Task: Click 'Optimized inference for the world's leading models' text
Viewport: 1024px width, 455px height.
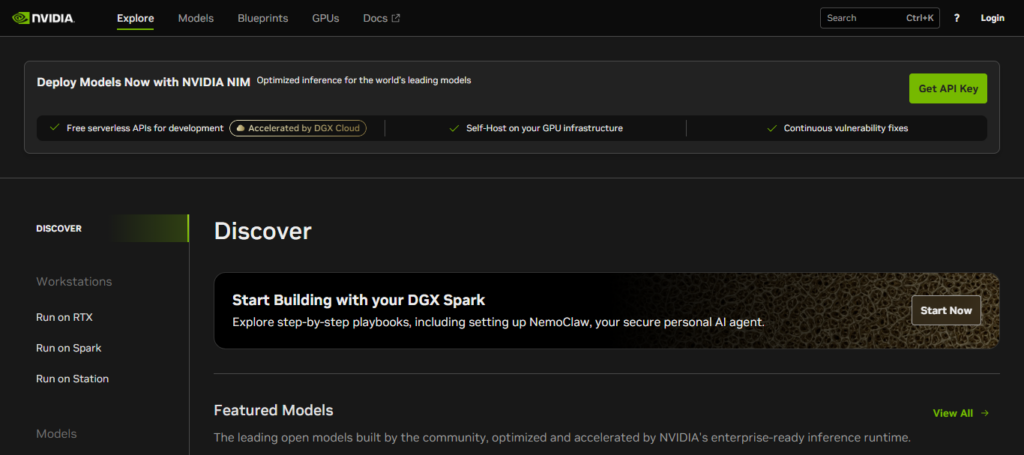Action: (364, 80)
